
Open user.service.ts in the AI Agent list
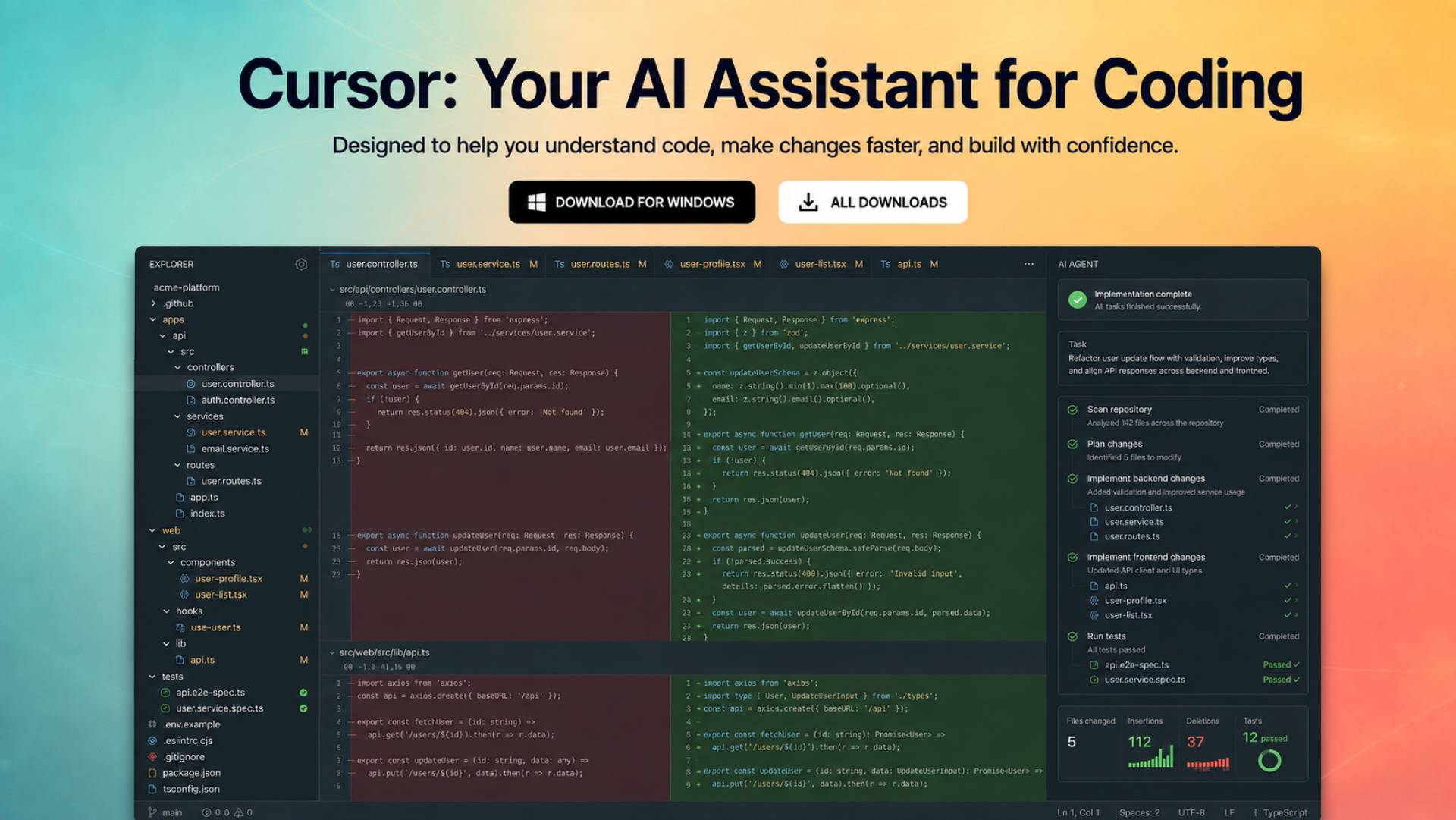pos(1134,522)
